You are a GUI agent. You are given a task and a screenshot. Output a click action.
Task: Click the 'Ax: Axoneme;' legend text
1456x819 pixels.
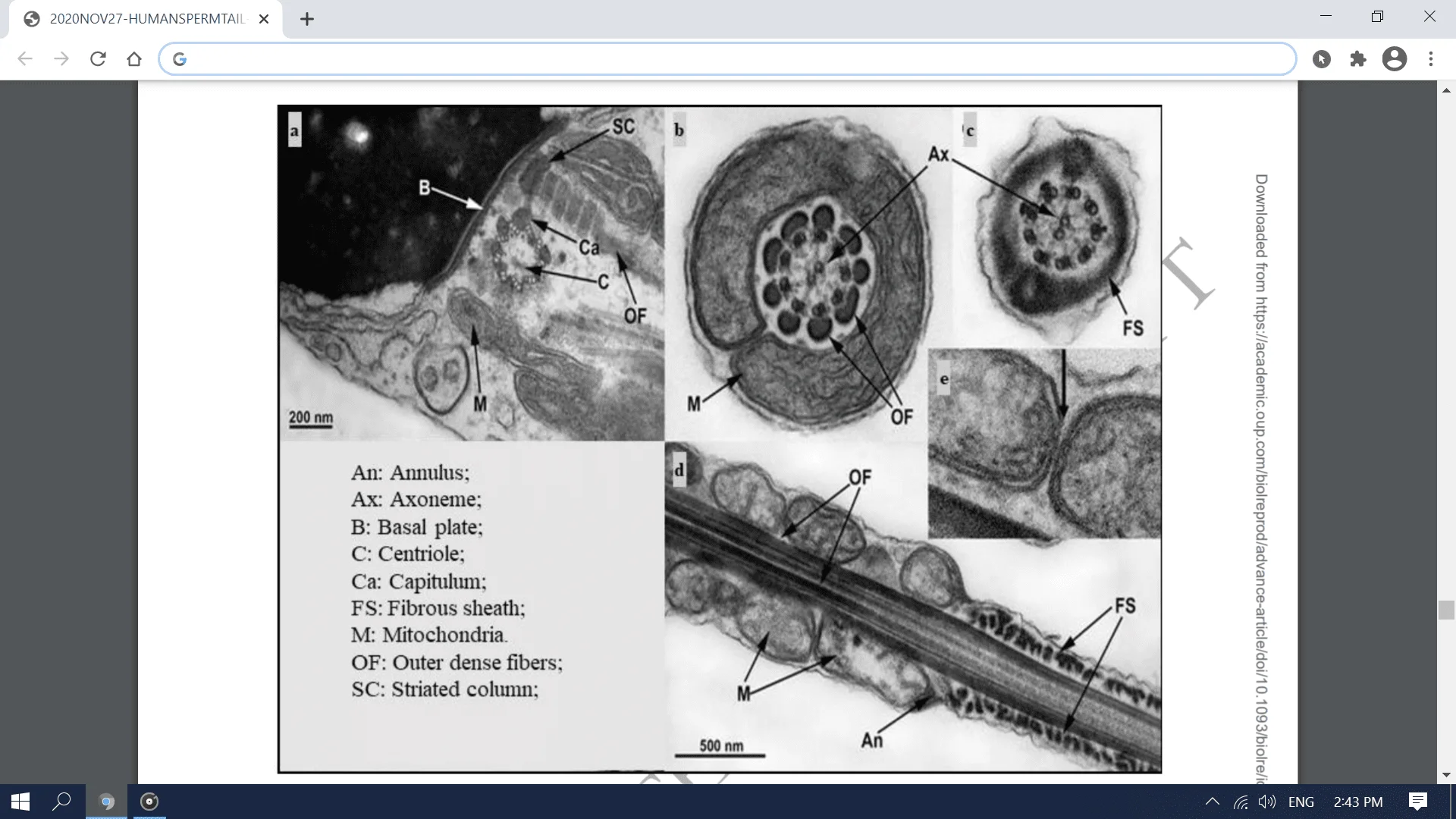tap(416, 499)
